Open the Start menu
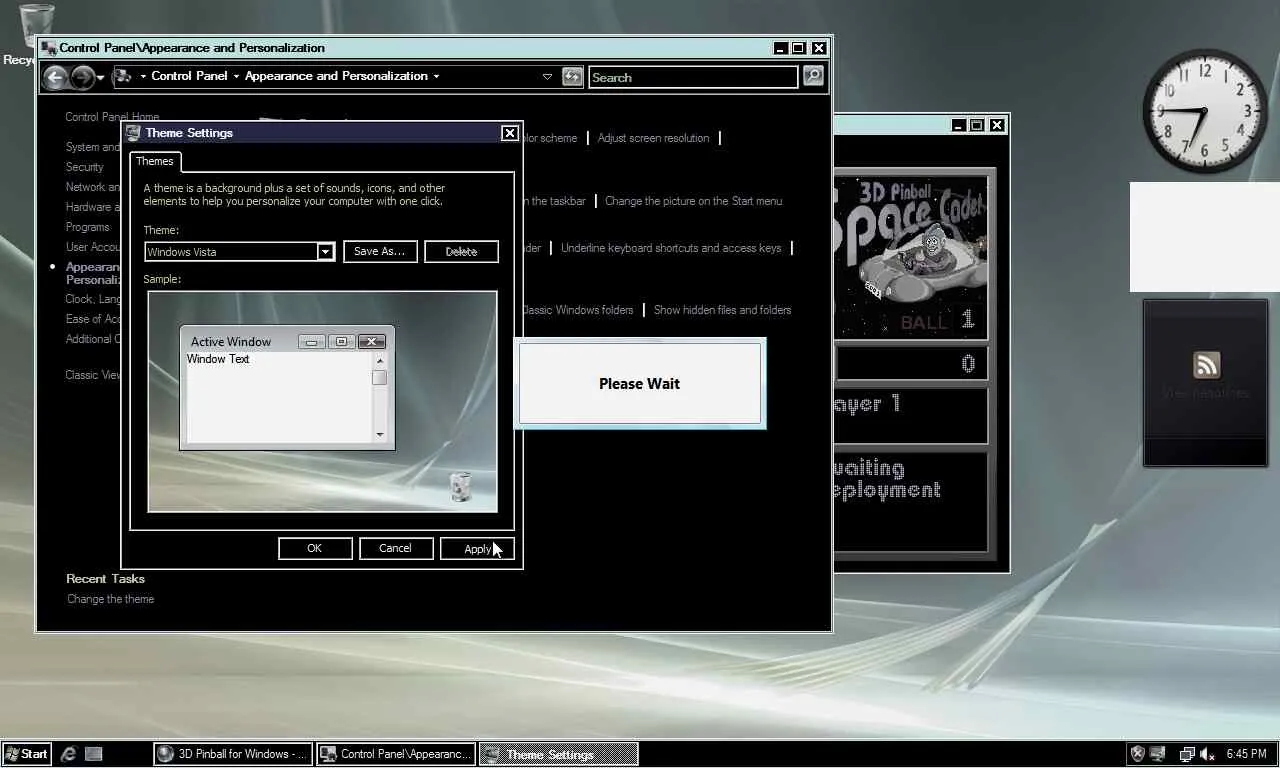Screen dimensions: 1280x768 (x=26, y=754)
